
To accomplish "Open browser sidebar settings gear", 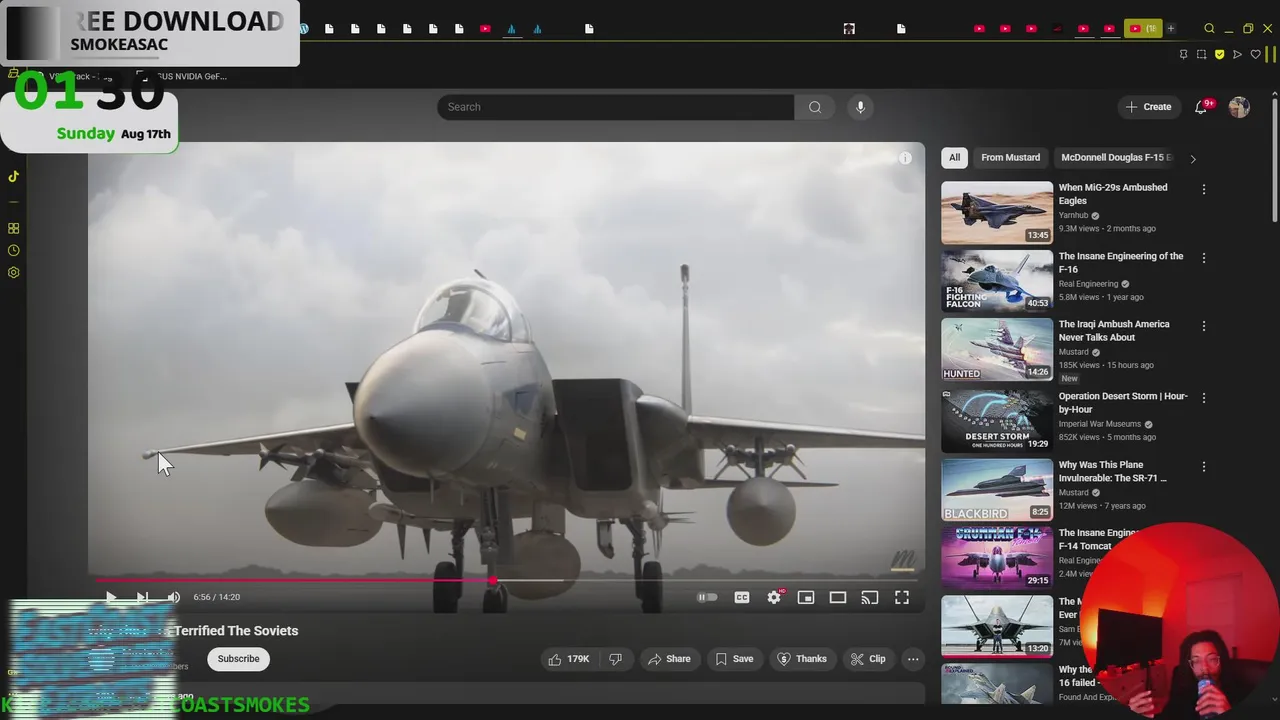I will 14,272.
